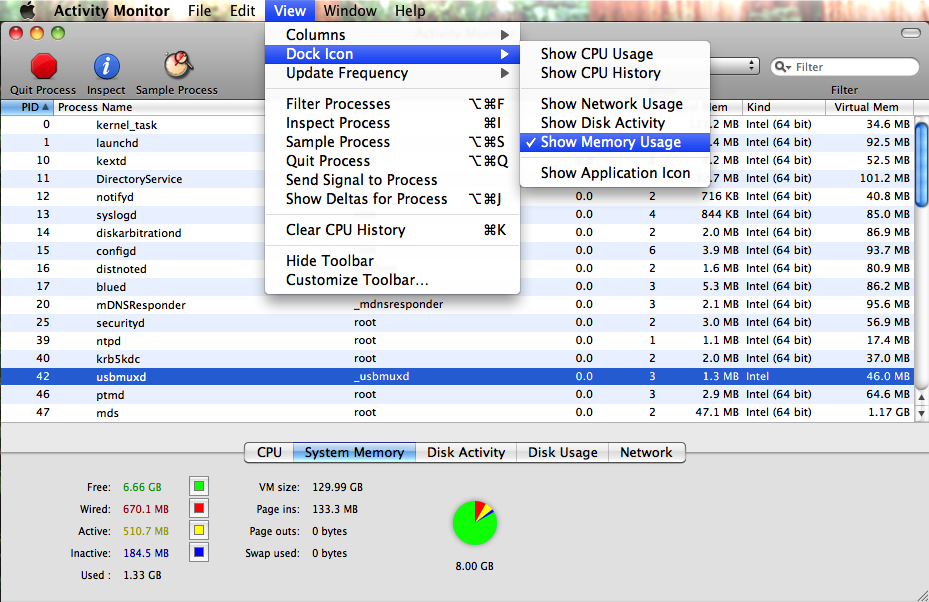This screenshot has width=929, height=602.
Task: Click the scrollbar down arrow
Action: (x=921, y=413)
